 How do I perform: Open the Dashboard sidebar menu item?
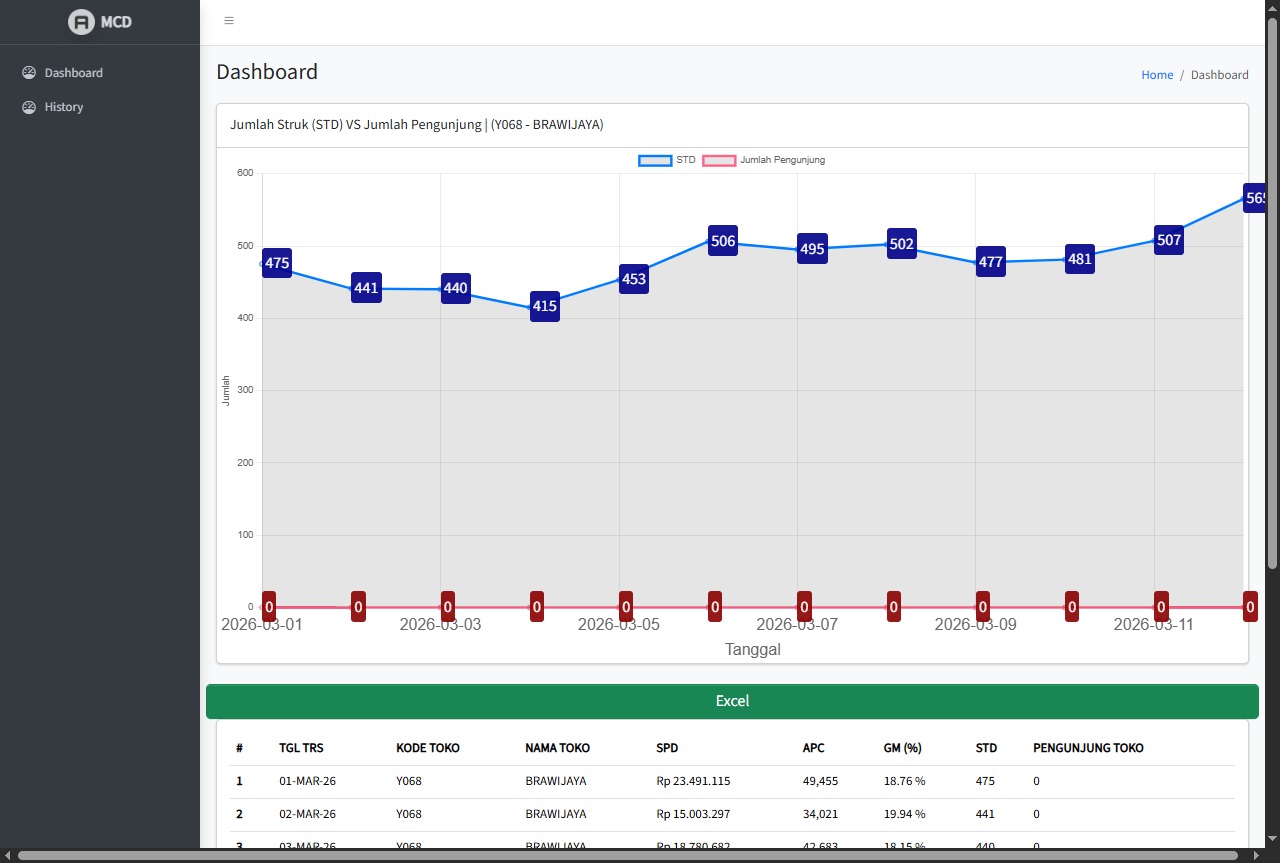pos(100,73)
